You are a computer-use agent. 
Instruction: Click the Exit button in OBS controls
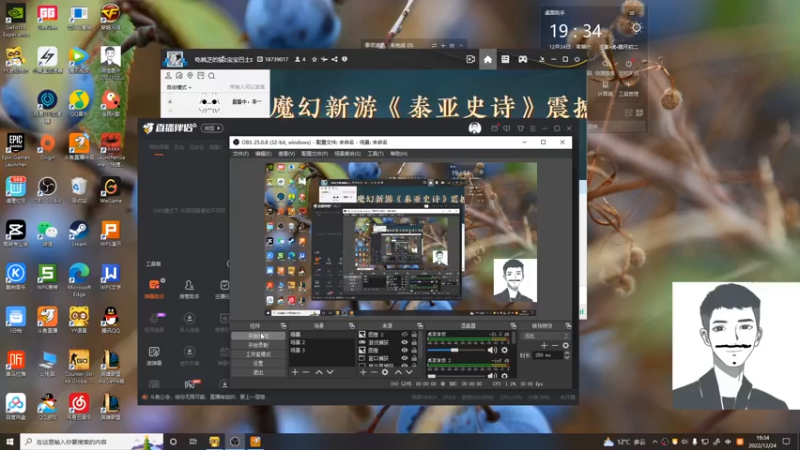(x=258, y=372)
